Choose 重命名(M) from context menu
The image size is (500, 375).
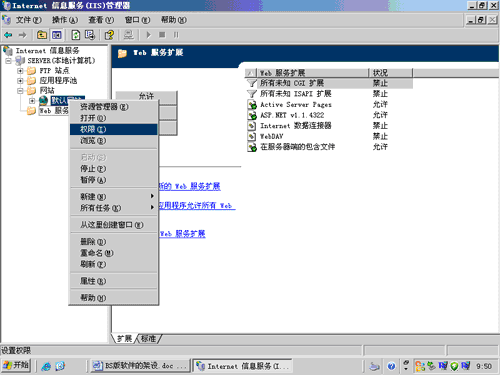[113, 253]
